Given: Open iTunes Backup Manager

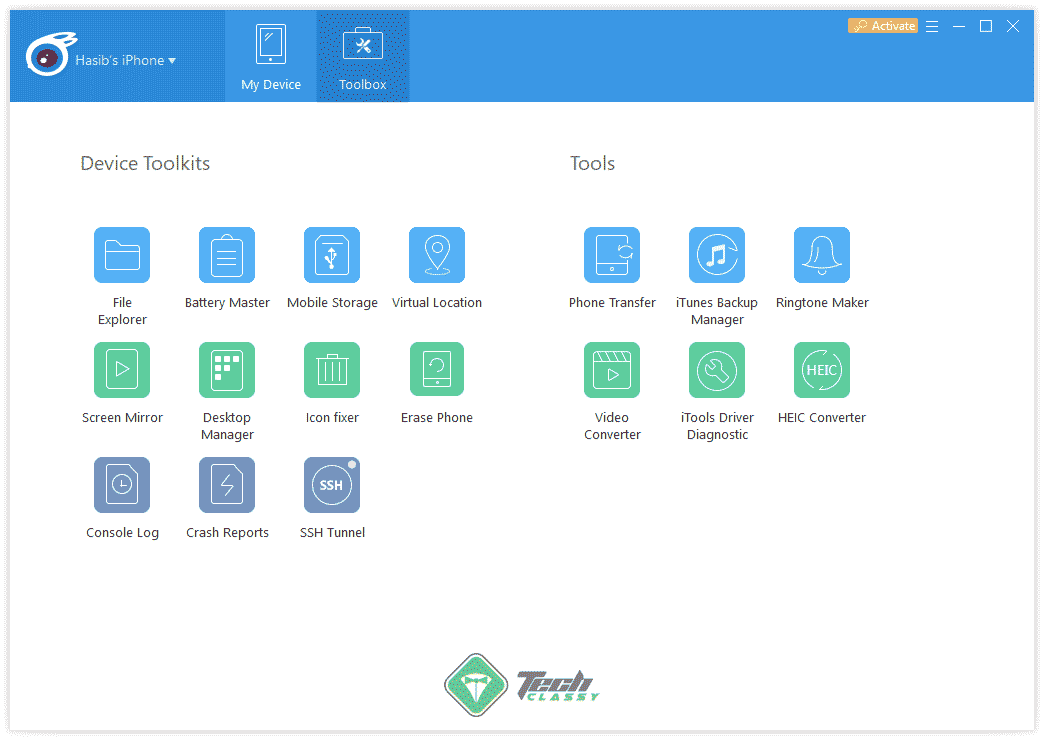Looking at the screenshot, I should [717, 255].
